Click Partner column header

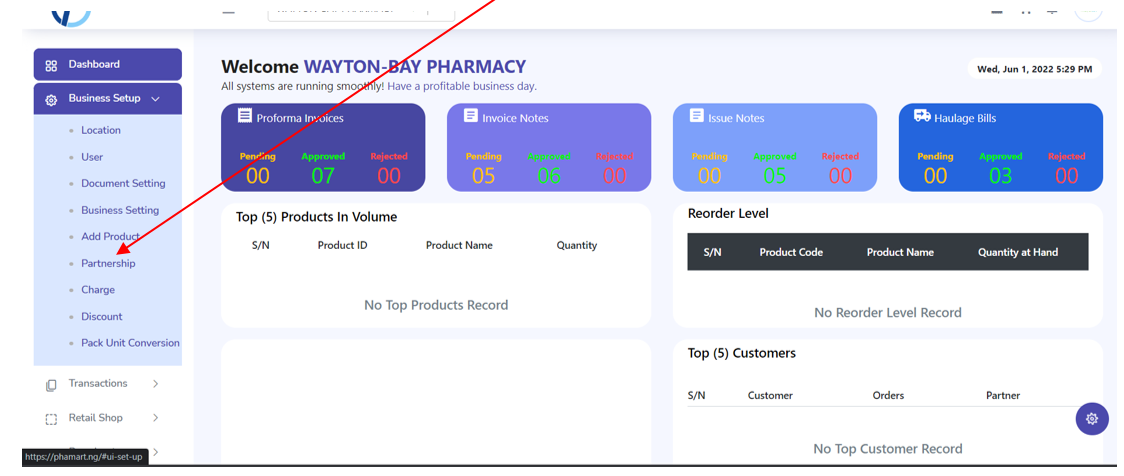(1003, 396)
